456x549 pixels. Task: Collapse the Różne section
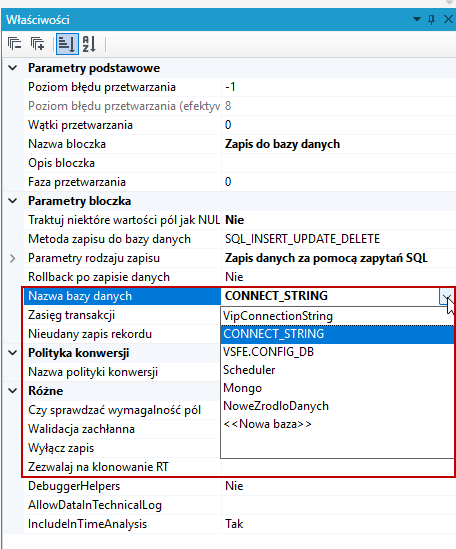(13, 391)
